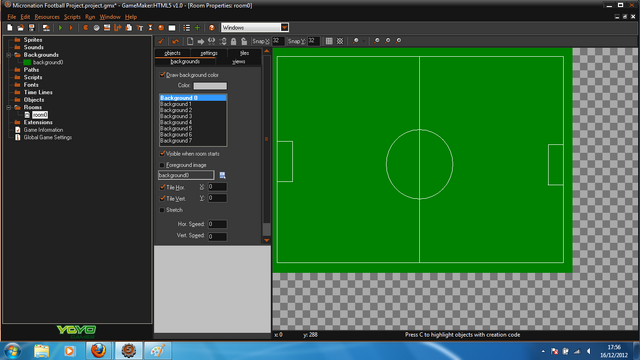640x360 pixels.
Task: Click scroll down arrow on room panel
Action: (267, 240)
